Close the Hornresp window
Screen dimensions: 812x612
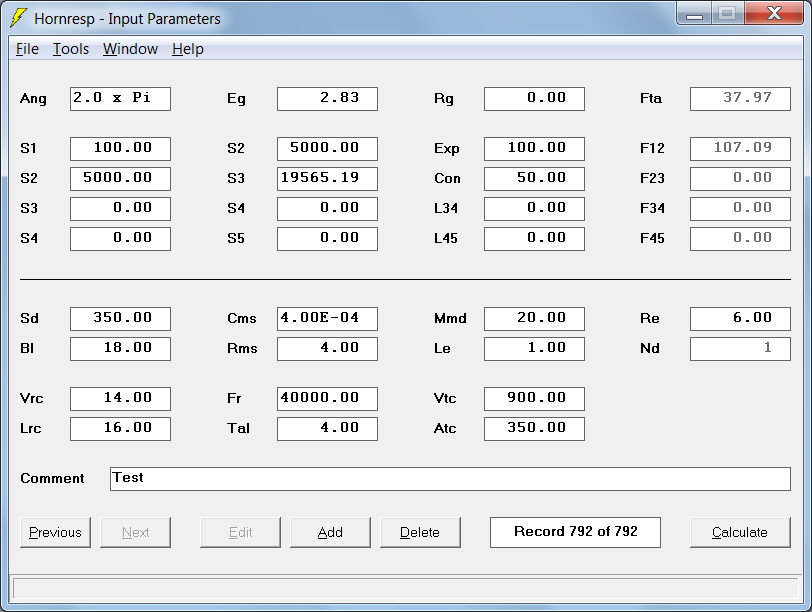(x=774, y=14)
